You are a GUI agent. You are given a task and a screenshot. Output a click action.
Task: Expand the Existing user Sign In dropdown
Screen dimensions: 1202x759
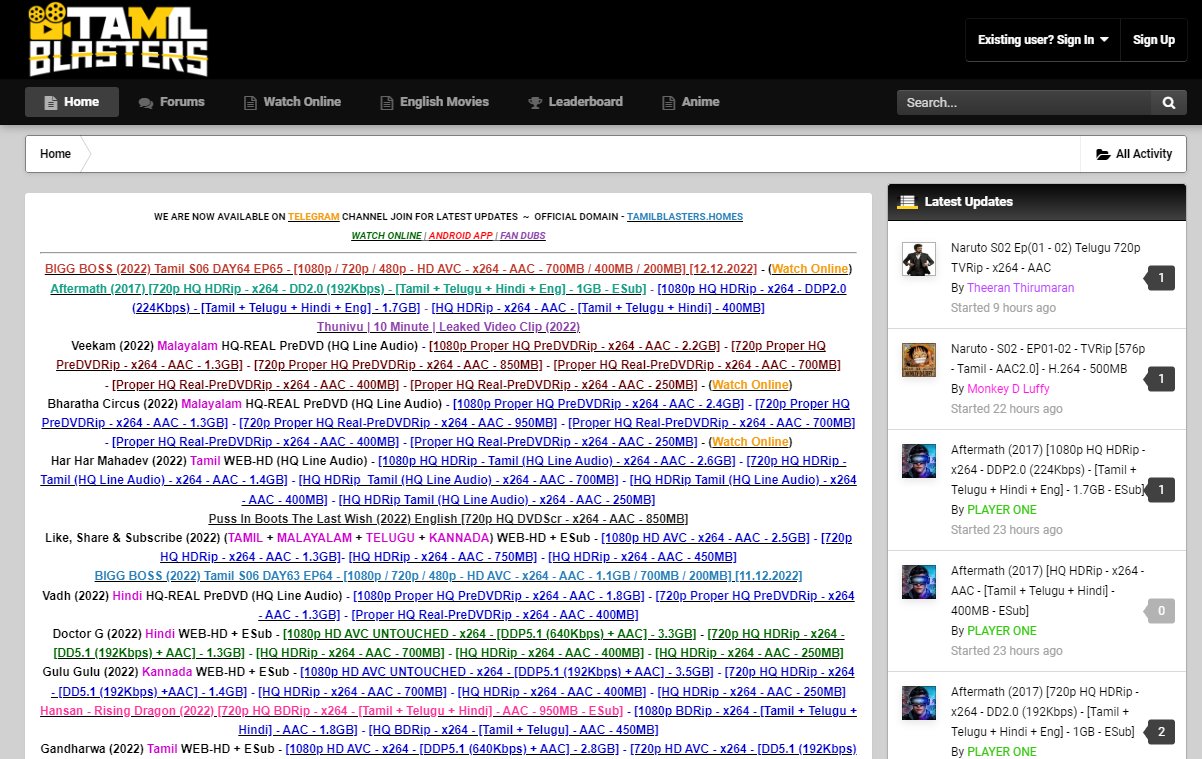pyautogui.click(x=1043, y=40)
